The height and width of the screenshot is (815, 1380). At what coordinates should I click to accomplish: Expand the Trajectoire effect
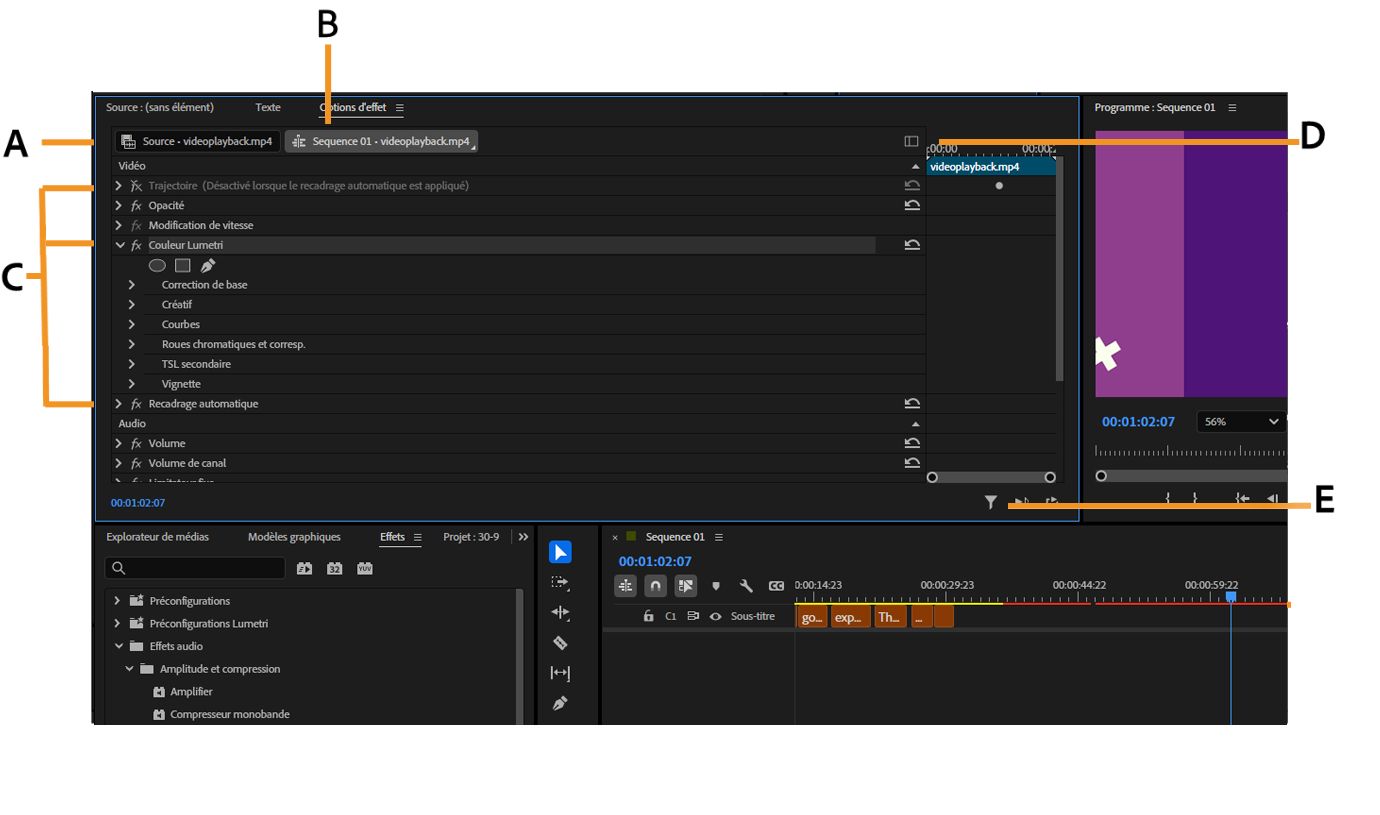(119, 186)
